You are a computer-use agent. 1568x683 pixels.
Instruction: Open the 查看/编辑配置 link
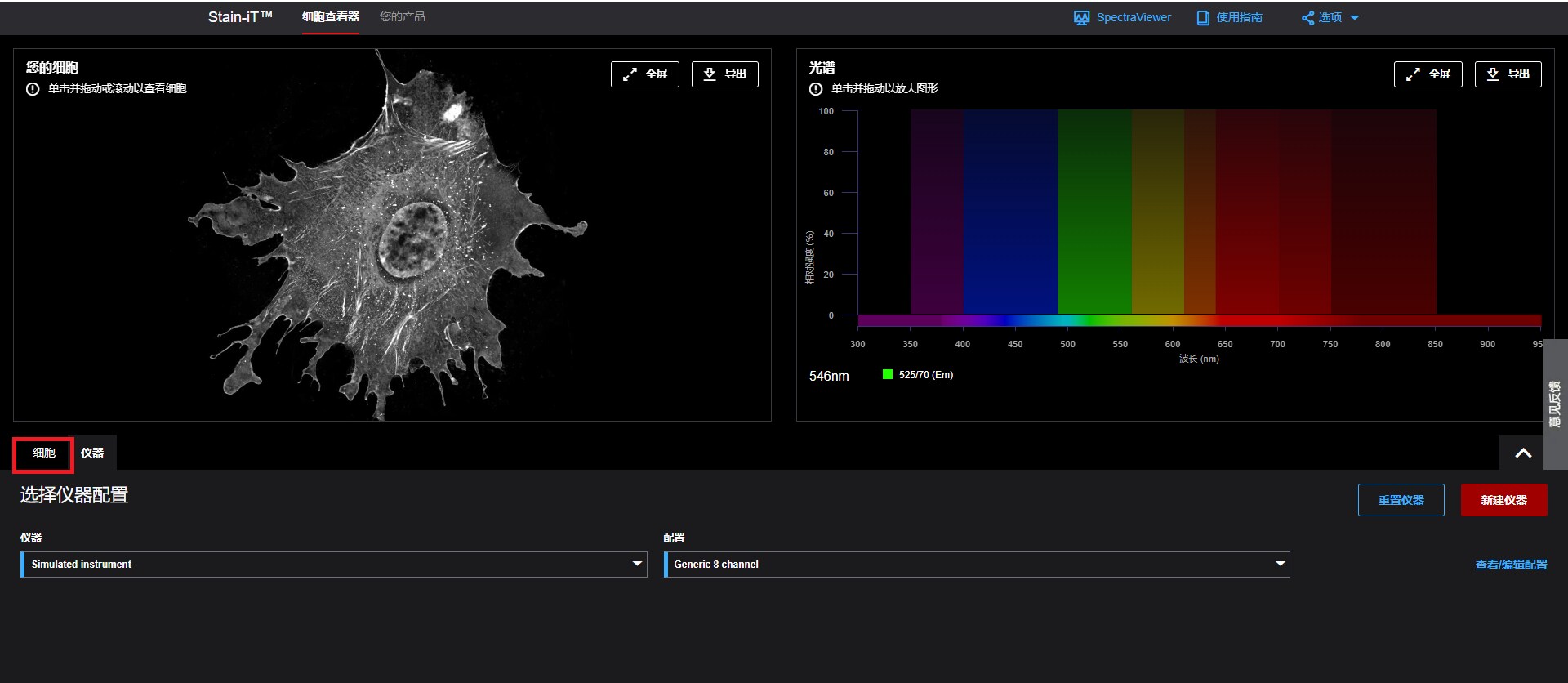coord(1511,565)
